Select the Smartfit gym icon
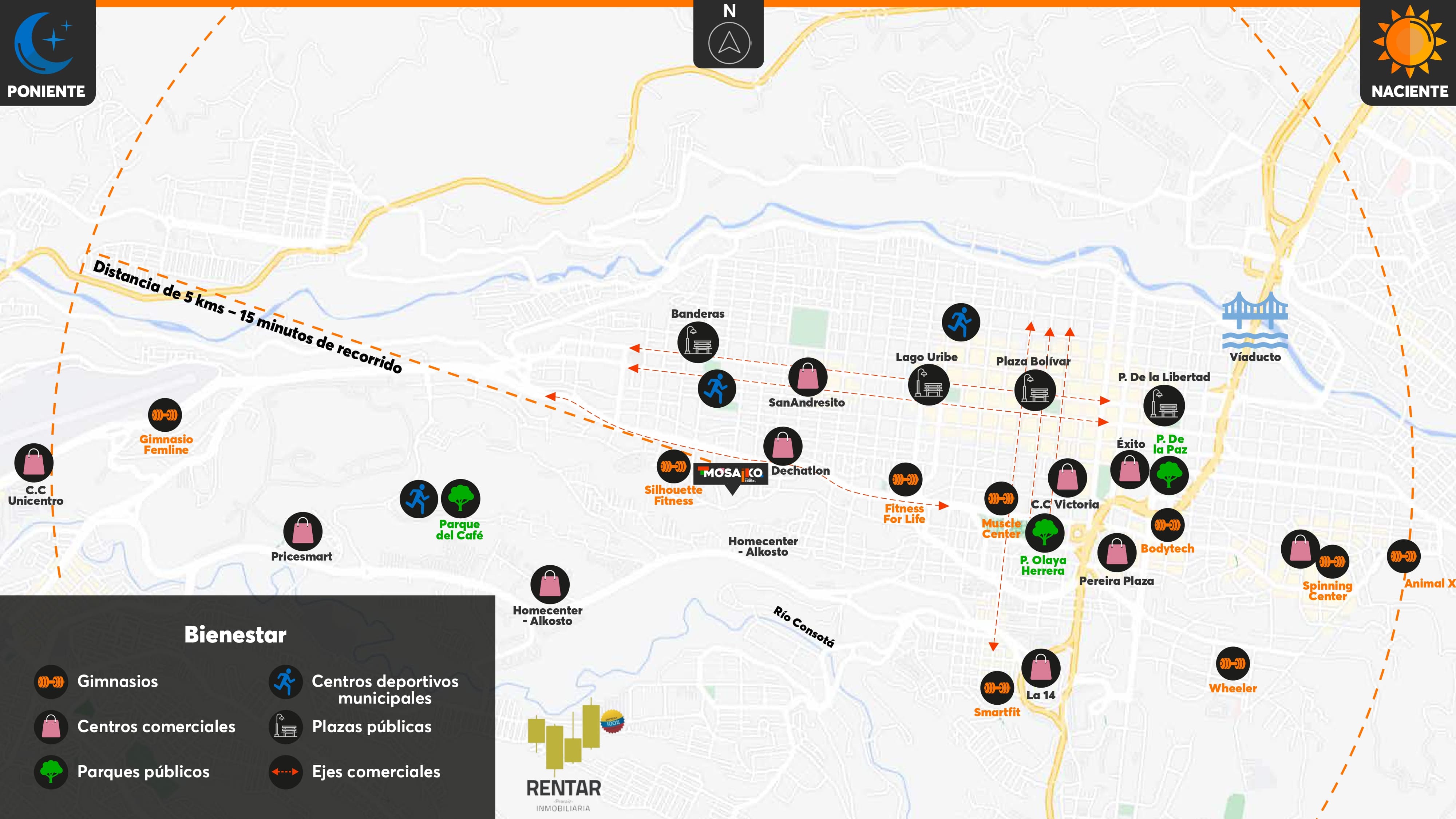1456x819 pixels. point(997,688)
